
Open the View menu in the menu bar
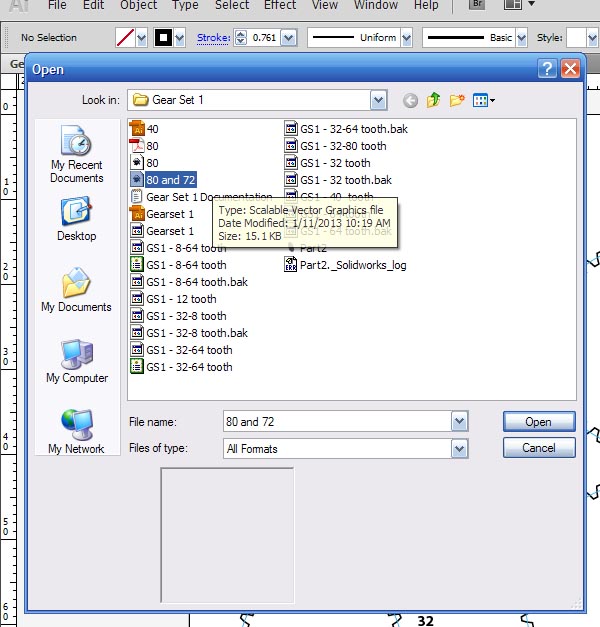(325, 5)
